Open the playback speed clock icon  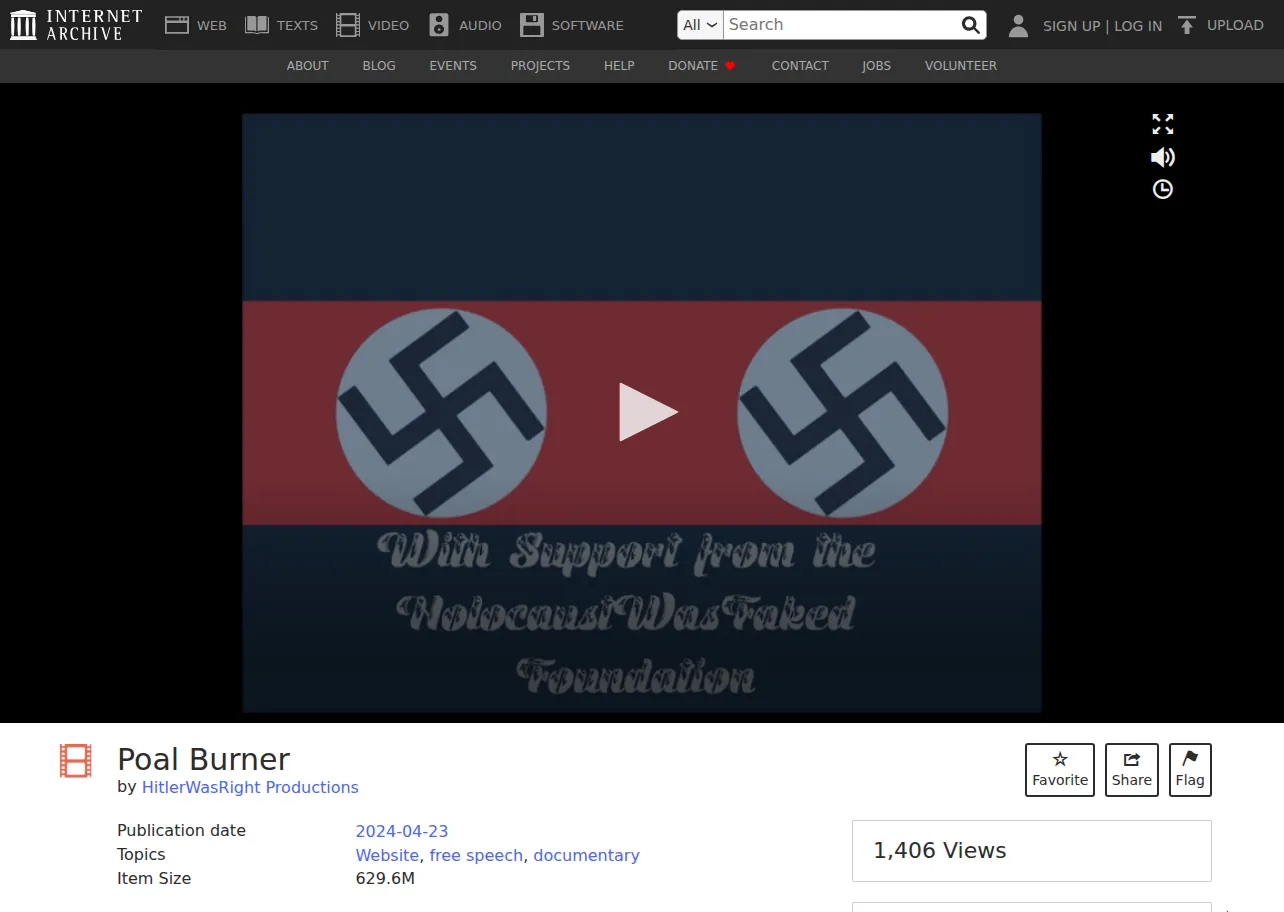click(x=1162, y=189)
